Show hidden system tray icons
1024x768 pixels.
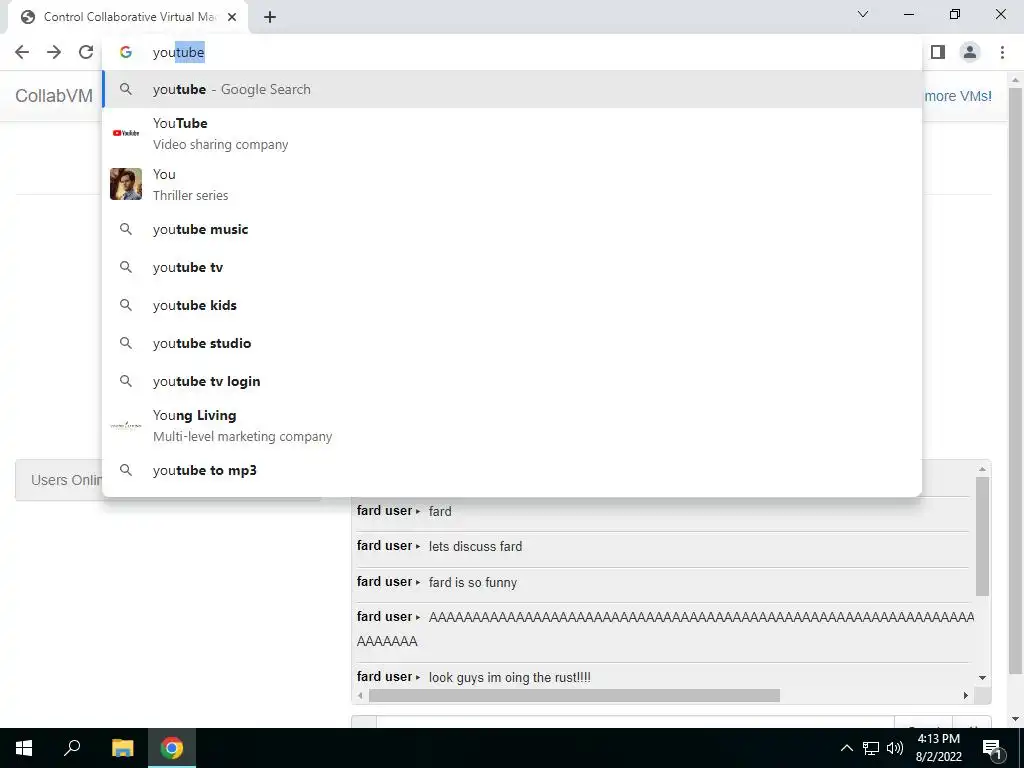pyautogui.click(x=846, y=748)
